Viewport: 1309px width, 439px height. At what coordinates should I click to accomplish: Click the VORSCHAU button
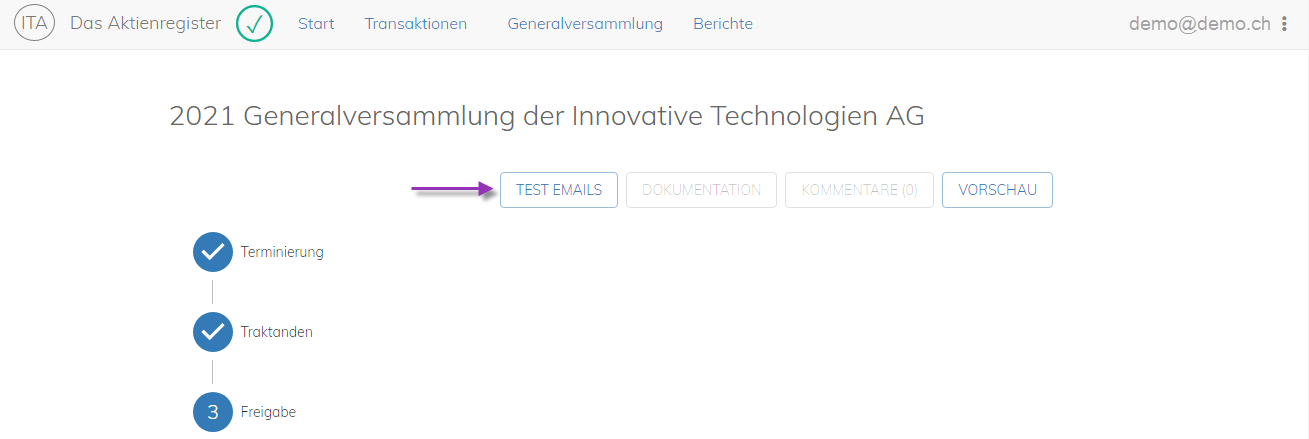tap(997, 190)
